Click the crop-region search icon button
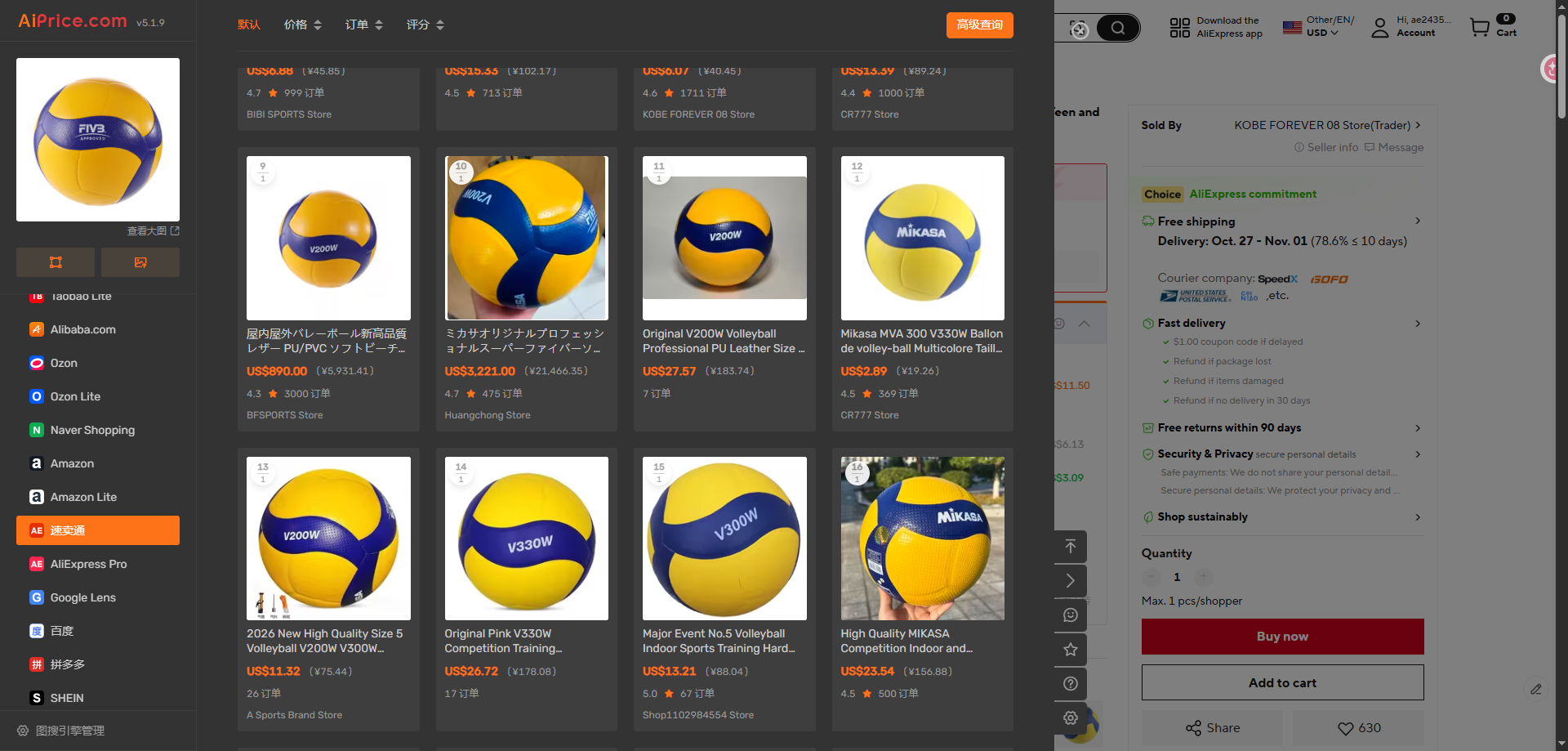The height and width of the screenshot is (751, 1568). coord(56,262)
